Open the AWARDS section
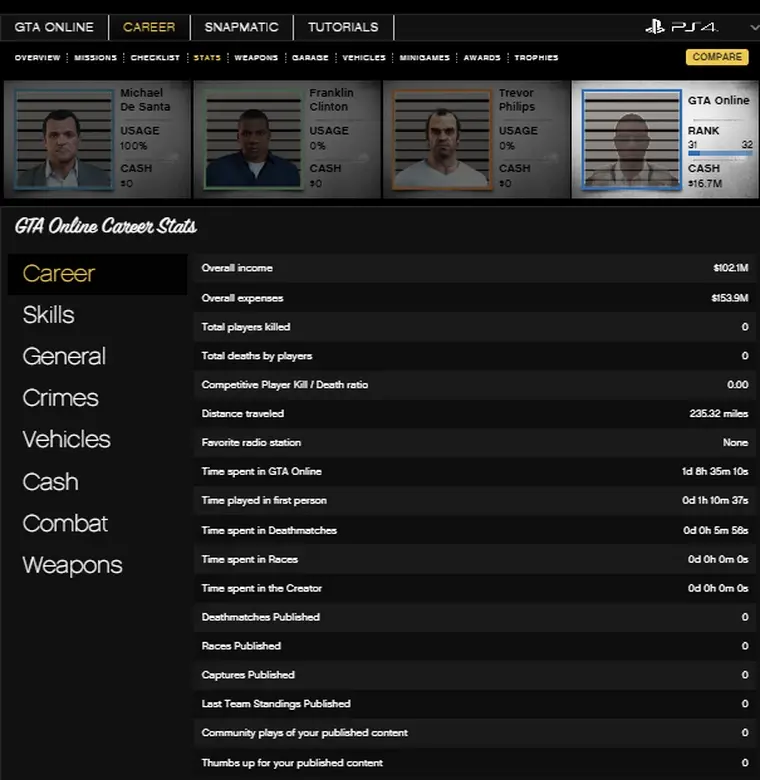The image size is (760, 780). coord(482,58)
